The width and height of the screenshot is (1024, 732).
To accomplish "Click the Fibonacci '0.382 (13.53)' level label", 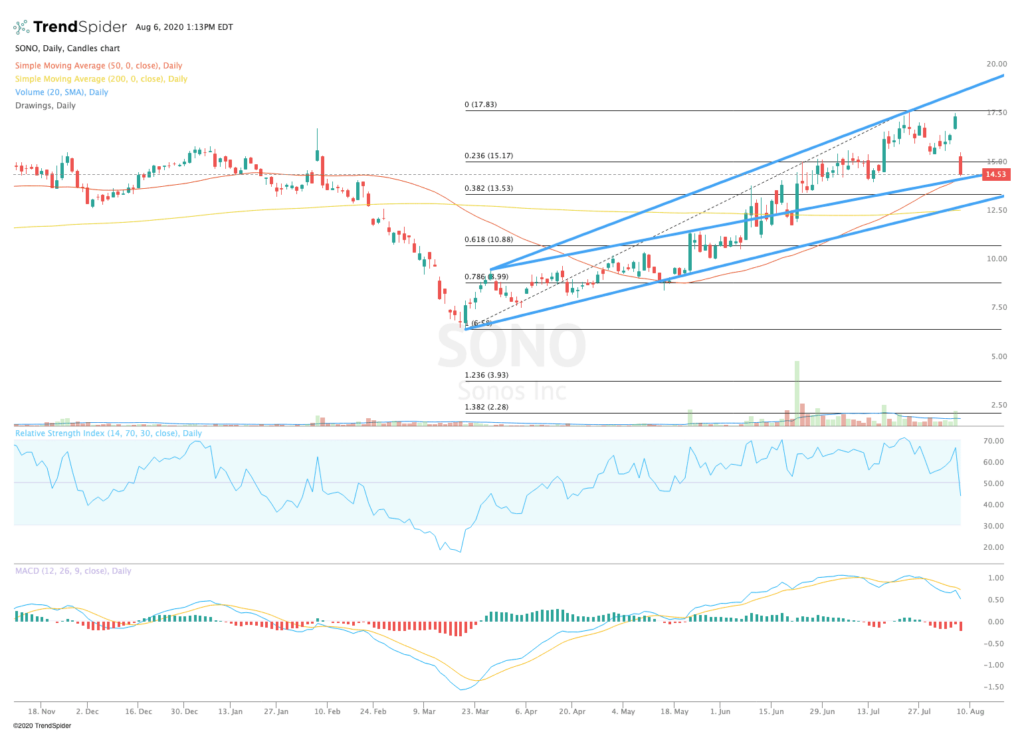I will 488,188.
